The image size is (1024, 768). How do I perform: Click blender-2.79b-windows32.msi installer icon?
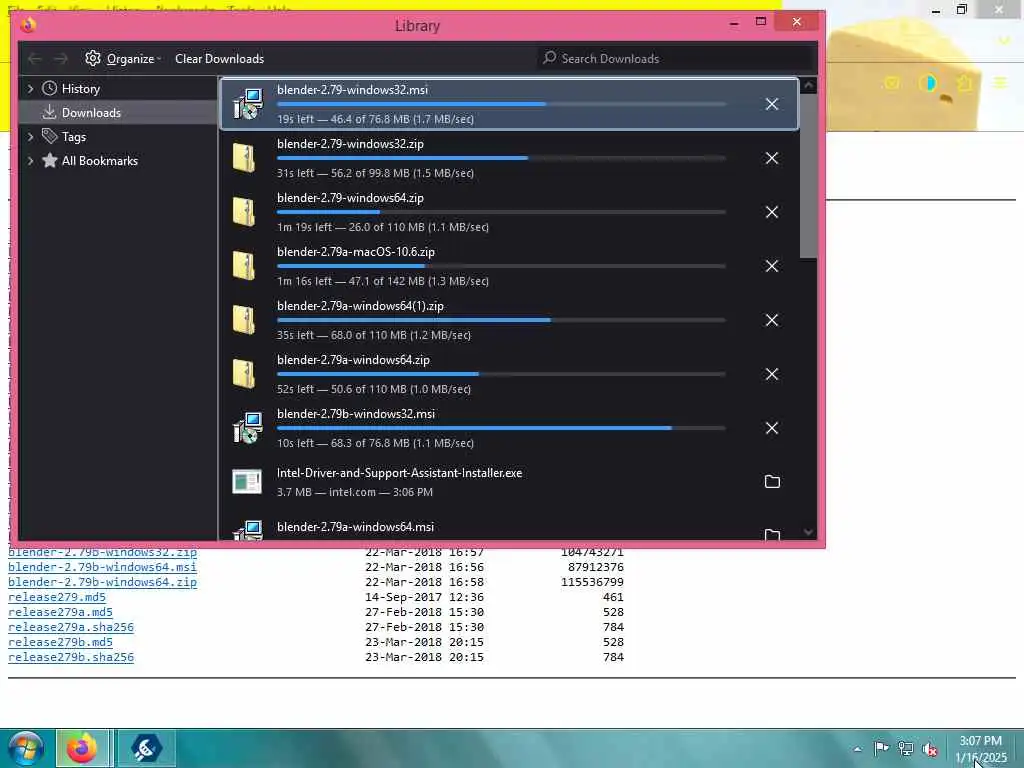(x=248, y=428)
